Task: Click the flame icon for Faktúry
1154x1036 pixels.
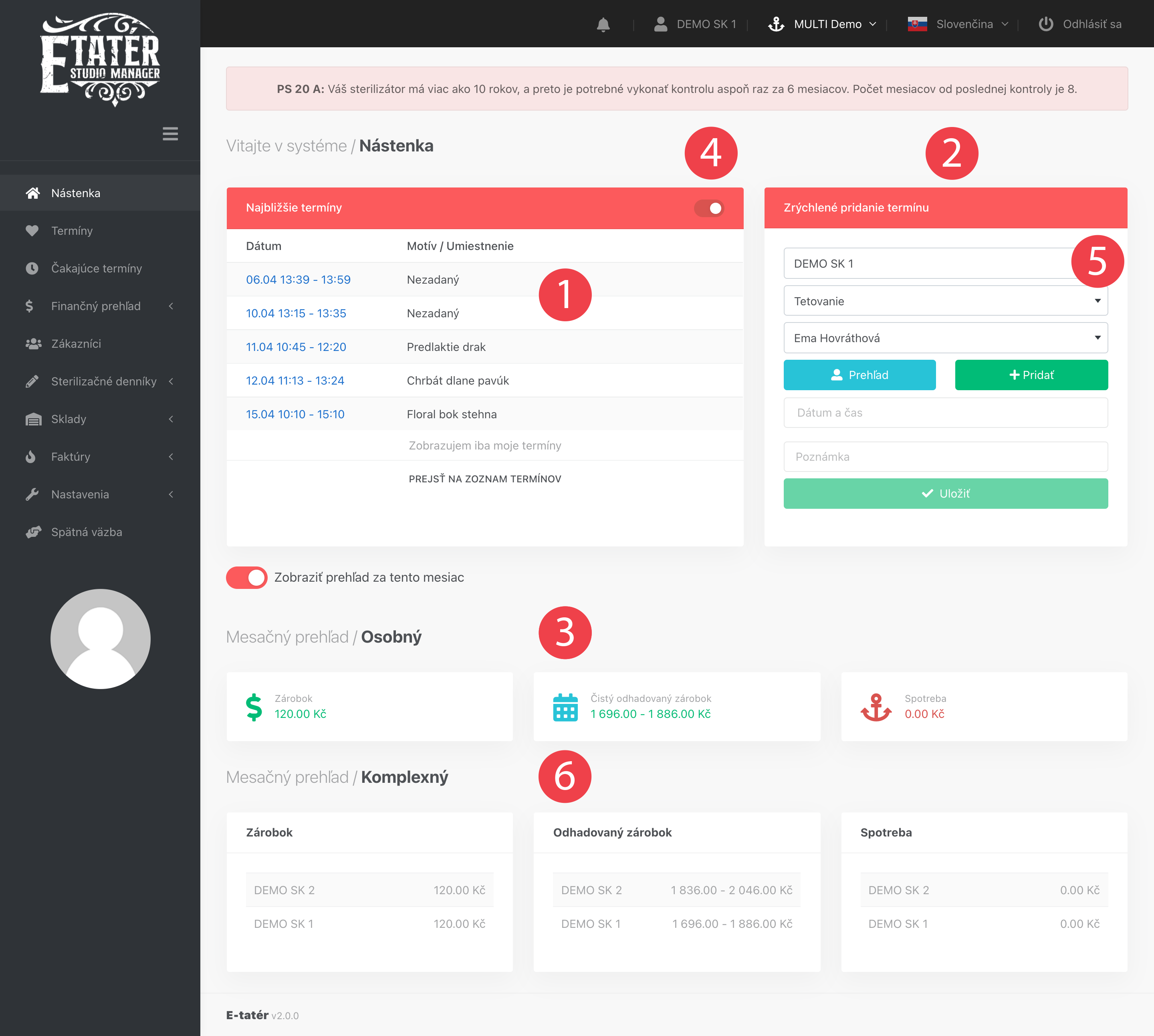Action: click(31, 457)
